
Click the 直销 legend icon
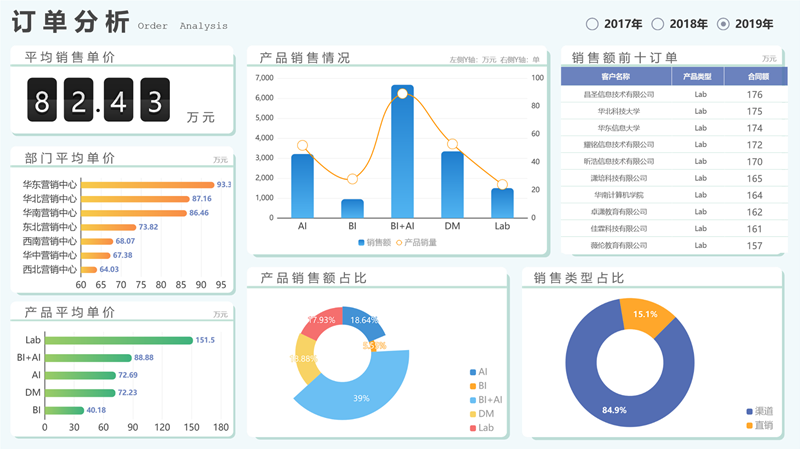coord(750,426)
